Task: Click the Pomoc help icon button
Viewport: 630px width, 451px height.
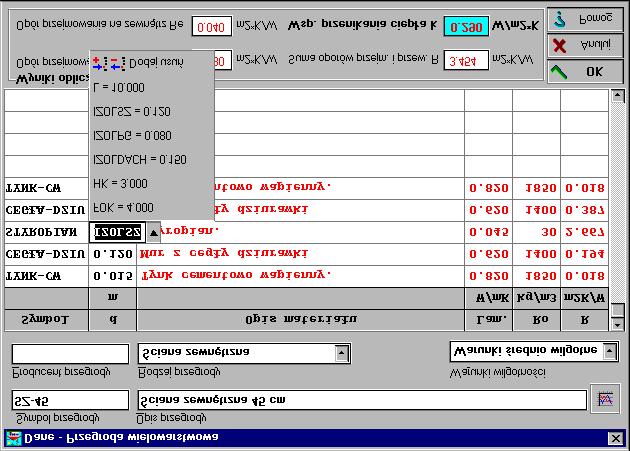Action: click(585, 19)
